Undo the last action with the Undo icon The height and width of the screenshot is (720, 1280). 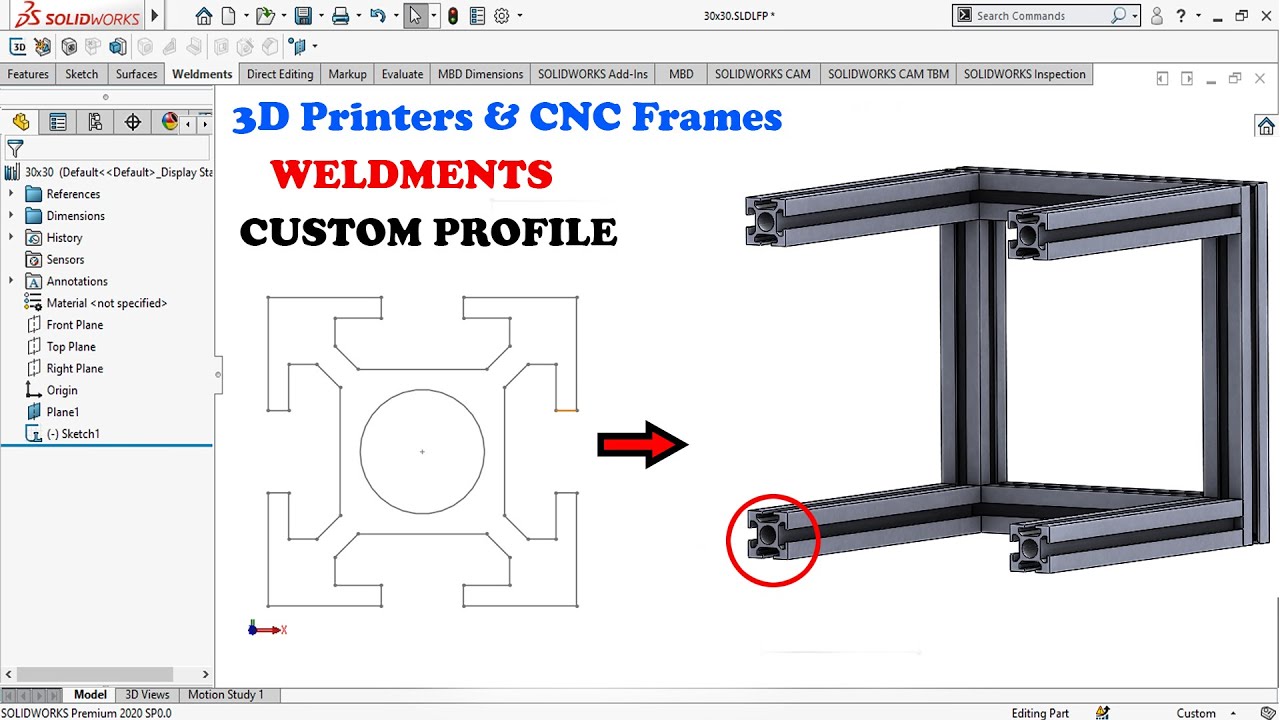(x=377, y=16)
